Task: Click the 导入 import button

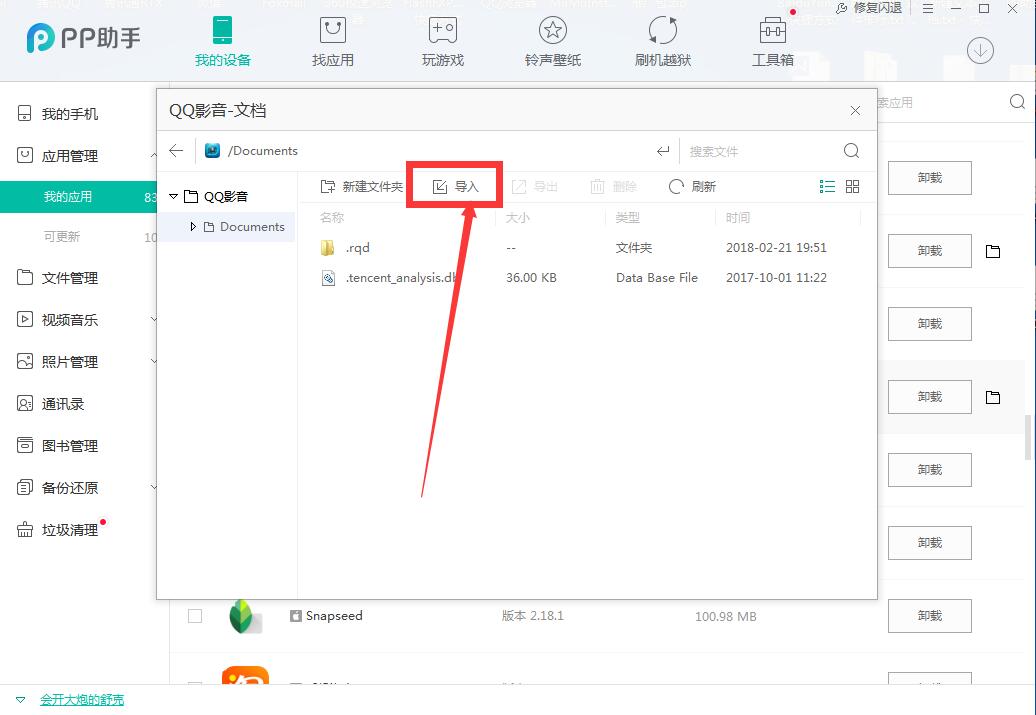Action: point(455,187)
